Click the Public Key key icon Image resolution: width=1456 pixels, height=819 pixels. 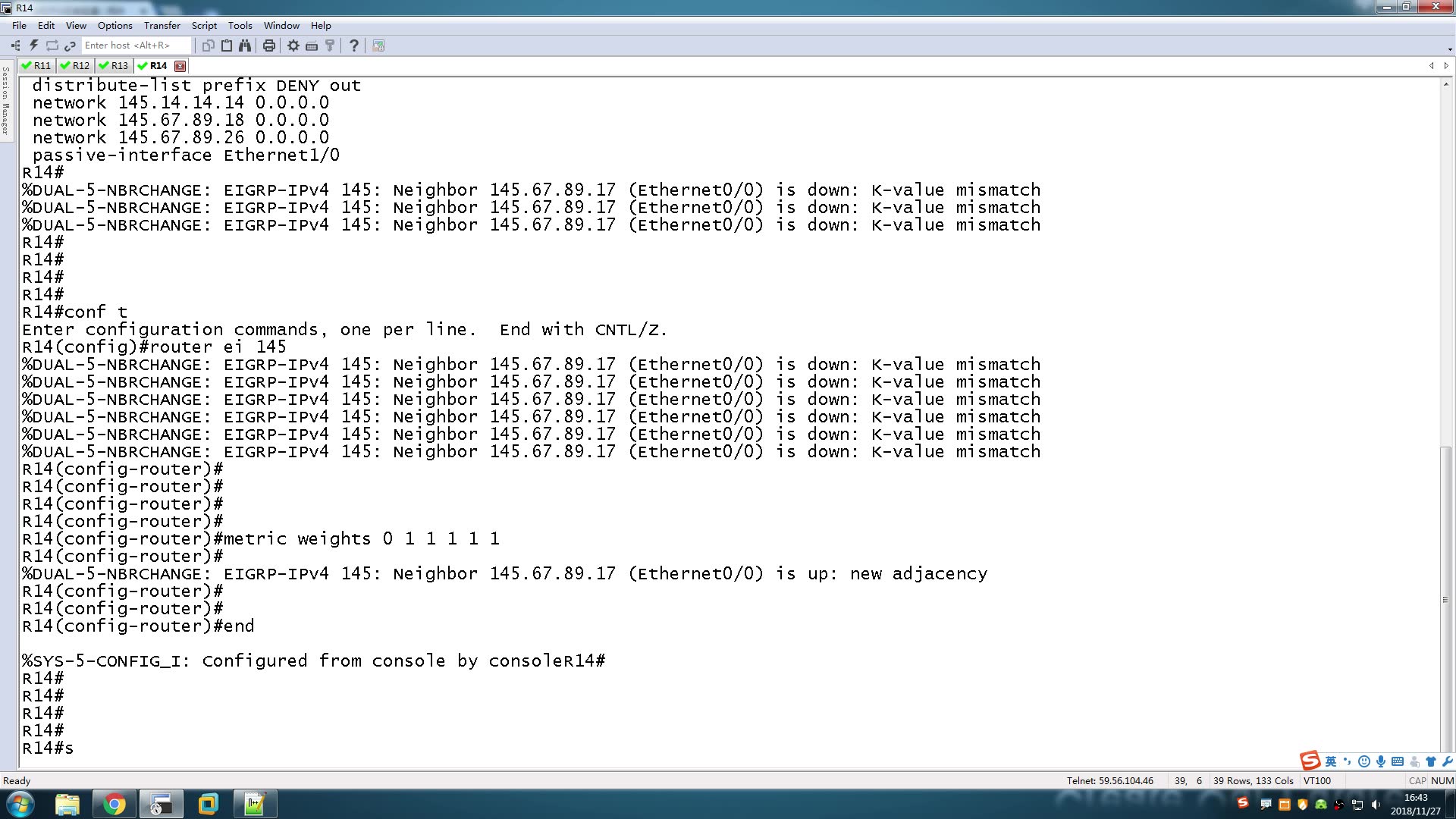pos(330,45)
